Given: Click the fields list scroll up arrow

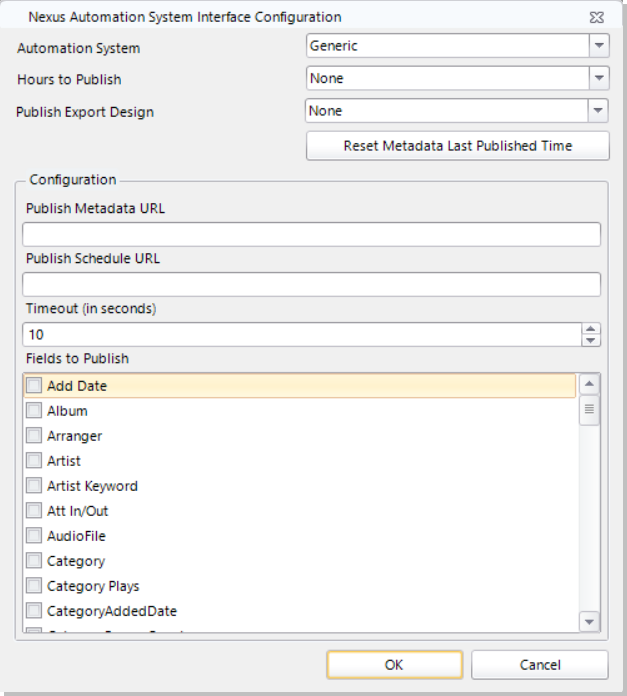Looking at the screenshot, I should pyautogui.click(x=589, y=384).
